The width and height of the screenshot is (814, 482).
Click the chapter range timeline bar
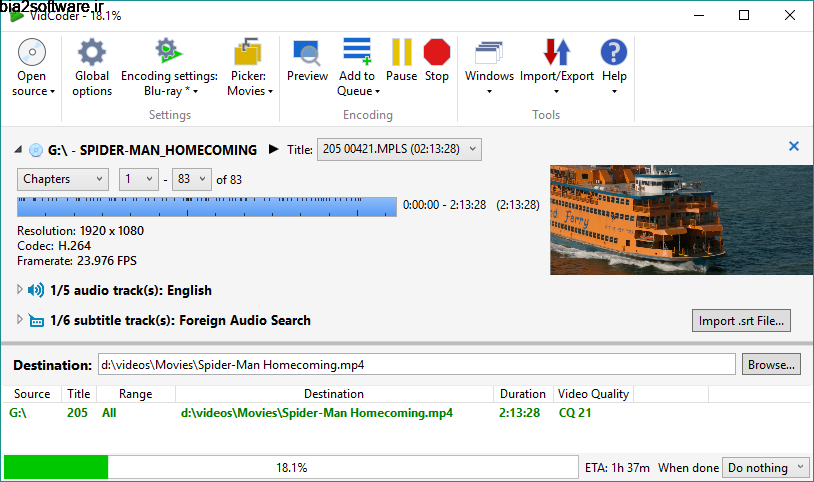(x=207, y=206)
